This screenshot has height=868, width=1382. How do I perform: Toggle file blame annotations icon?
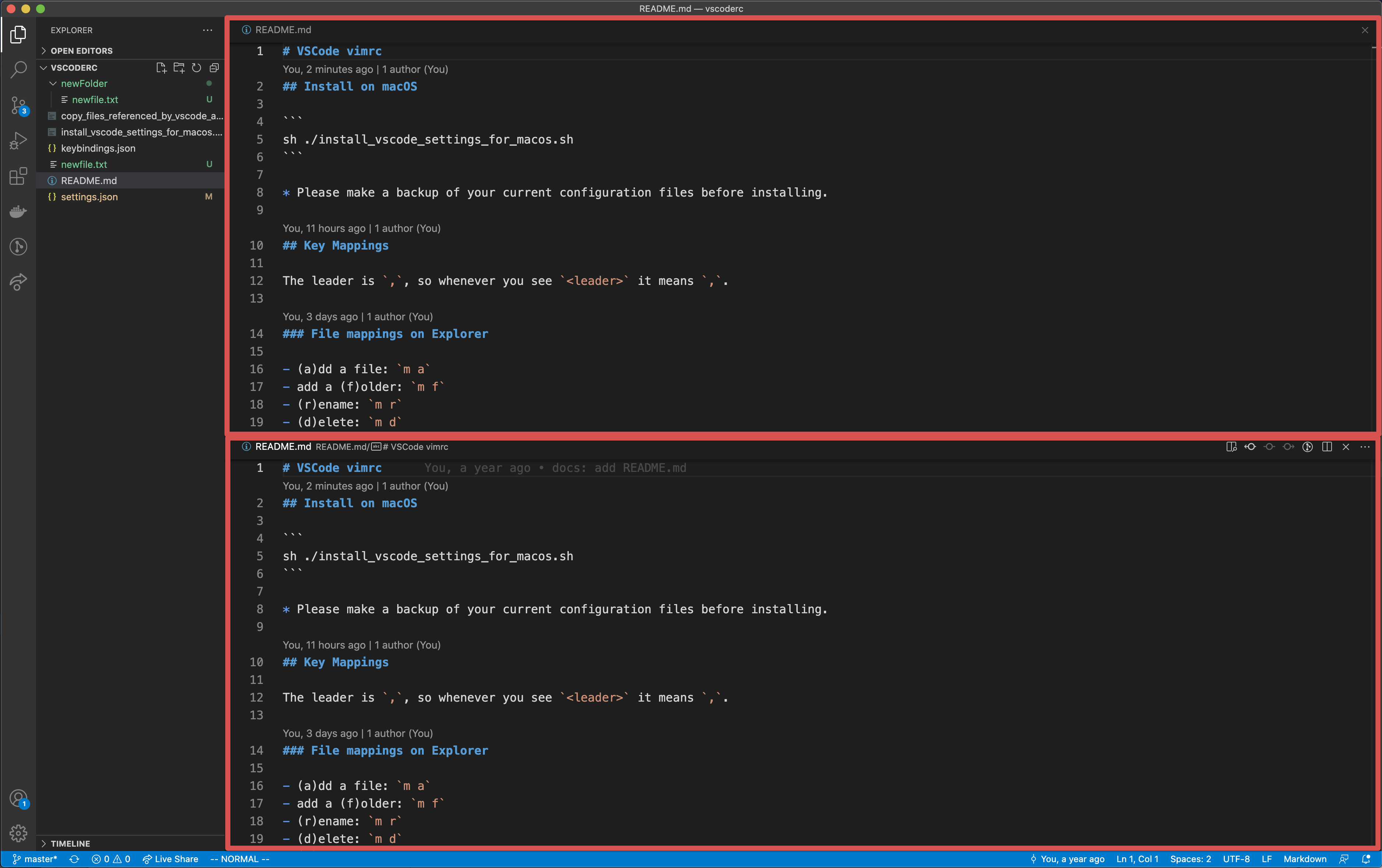tap(1307, 447)
